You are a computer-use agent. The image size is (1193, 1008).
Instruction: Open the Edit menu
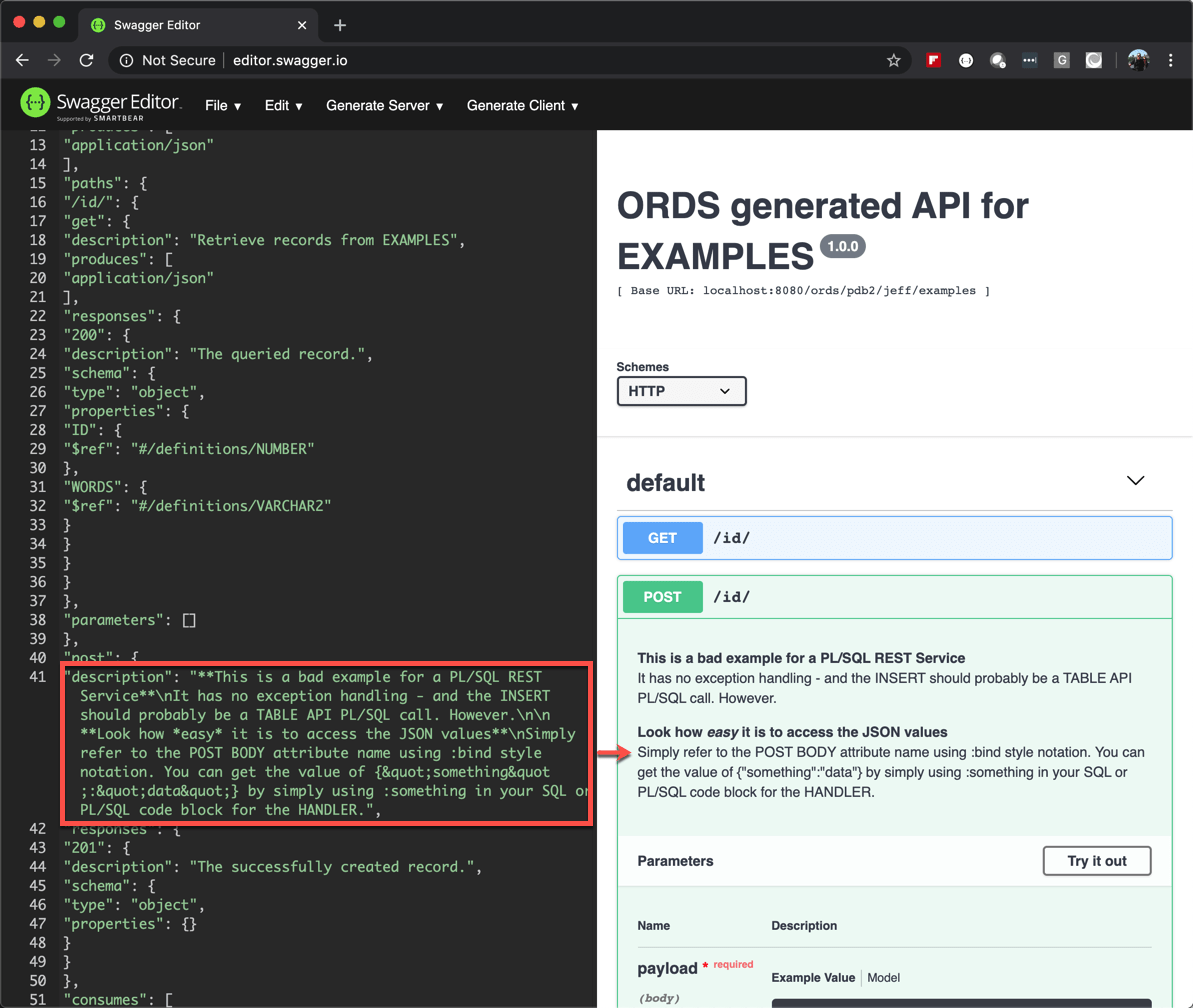click(283, 106)
